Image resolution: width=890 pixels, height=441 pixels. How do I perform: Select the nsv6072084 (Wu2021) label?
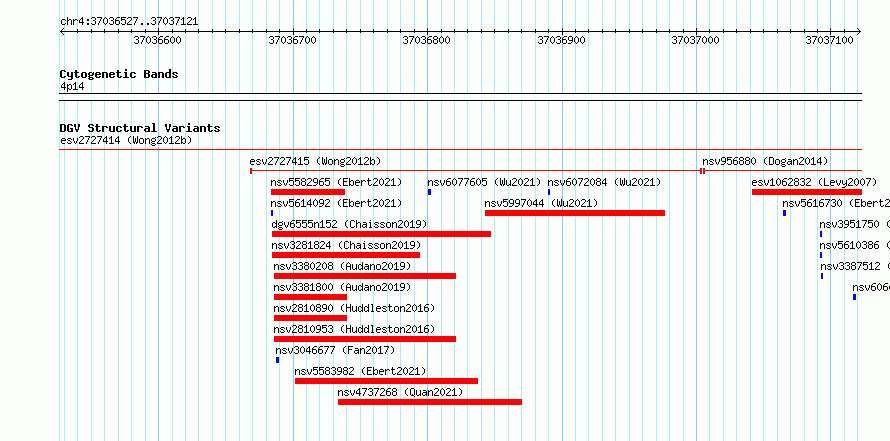pyautogui.click(x=604, y=182)
